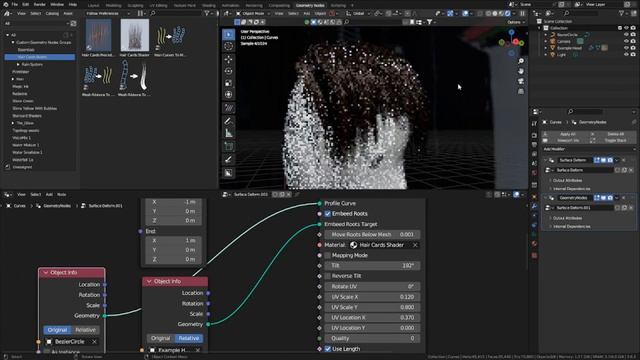
Task: Select the Annotate pencil tool
Action: [x=229, y=121]
